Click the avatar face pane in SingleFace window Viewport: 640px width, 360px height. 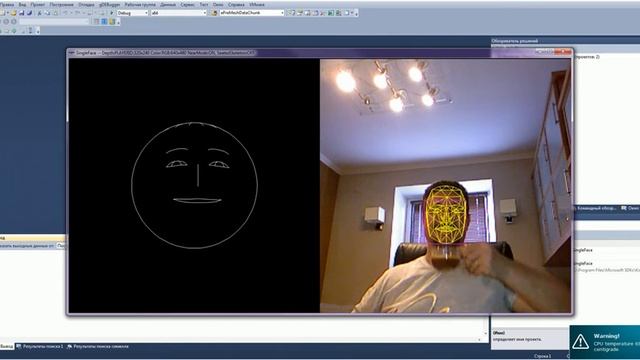[x=194, y=186]
